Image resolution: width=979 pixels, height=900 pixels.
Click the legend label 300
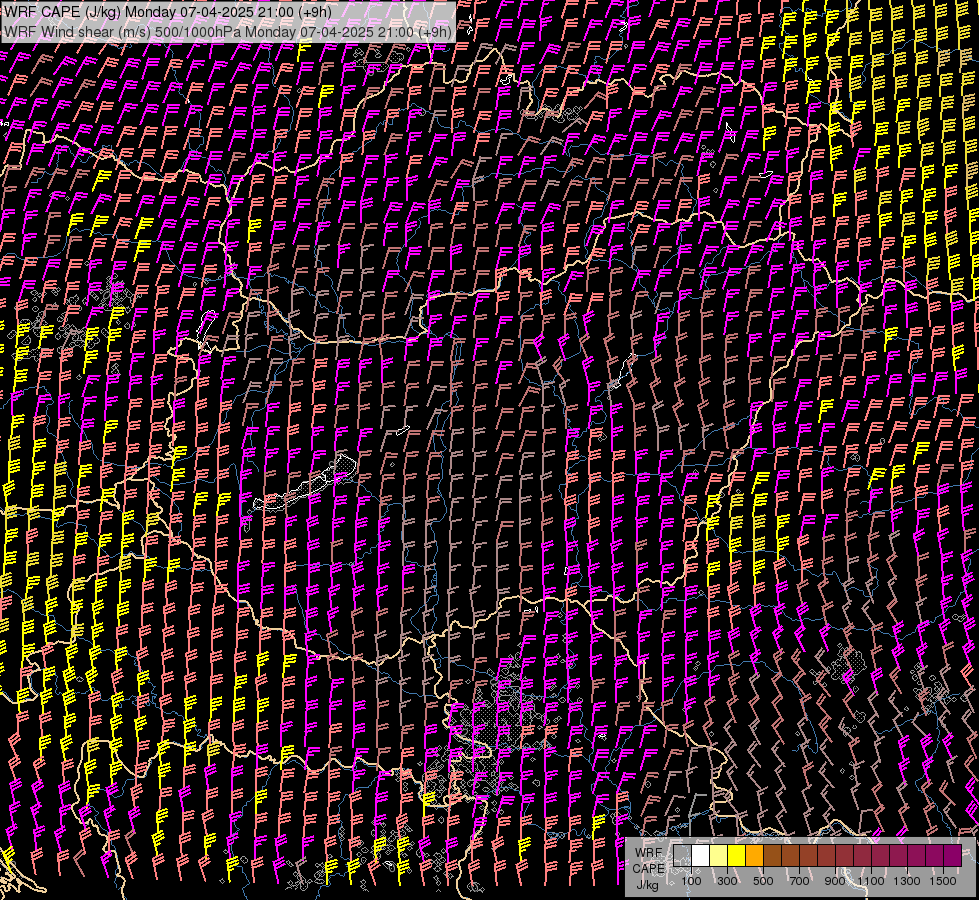click(x=727, y=881)
